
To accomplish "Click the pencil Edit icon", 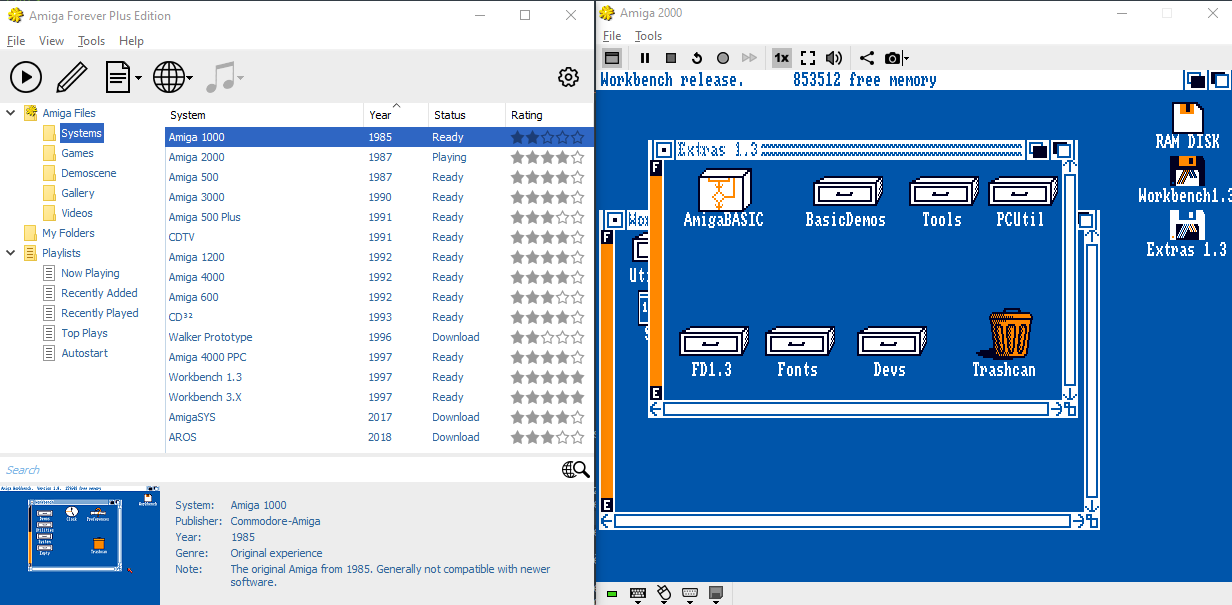I will pyautogui.click(x=71, y=77).
